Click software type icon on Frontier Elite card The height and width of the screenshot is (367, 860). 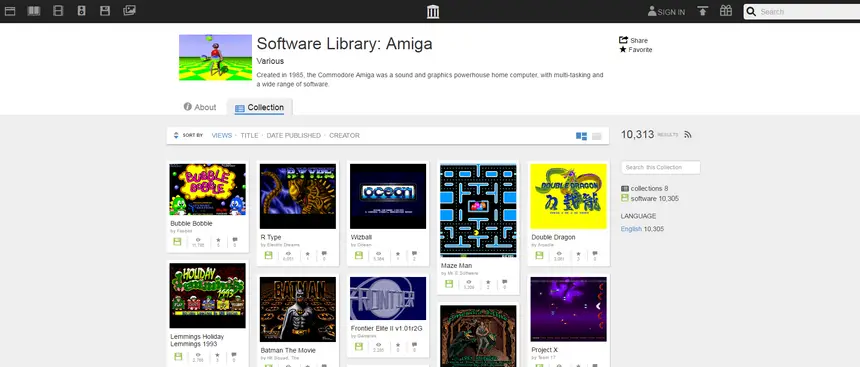[358, 347]
